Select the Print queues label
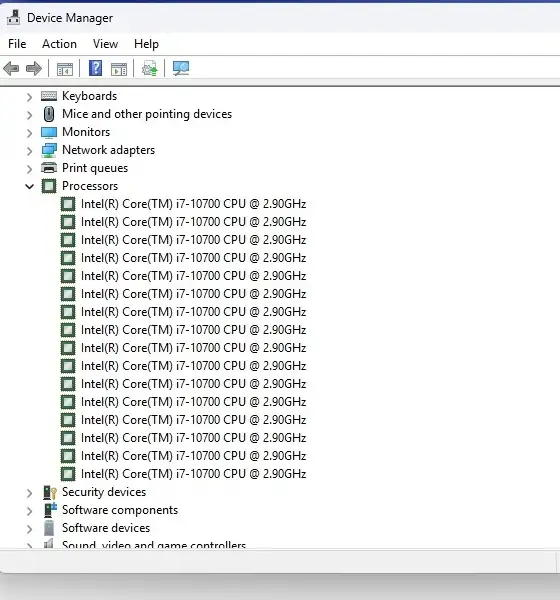Viewport: 560px width, 600px height. pyautogui.click(x=95, y=168)
